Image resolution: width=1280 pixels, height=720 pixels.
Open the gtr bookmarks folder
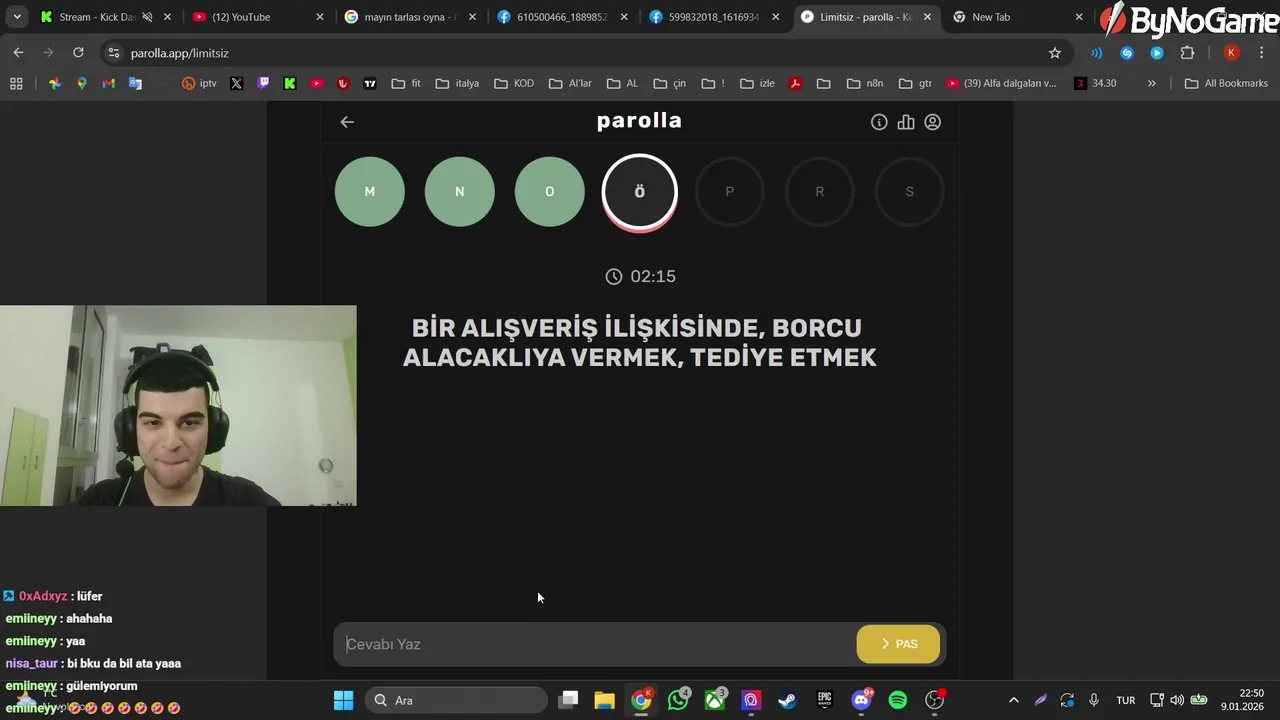(x=915, y=84)
